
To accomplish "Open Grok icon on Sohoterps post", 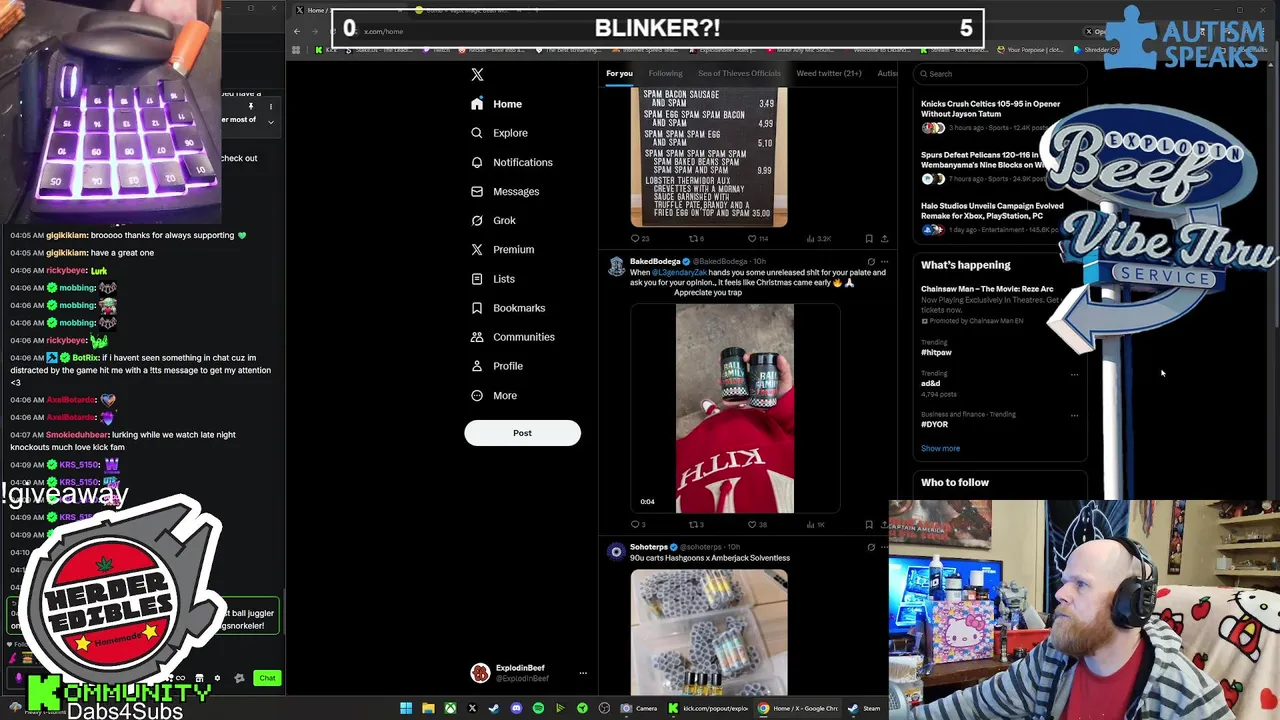I will [x=871, y=547].
